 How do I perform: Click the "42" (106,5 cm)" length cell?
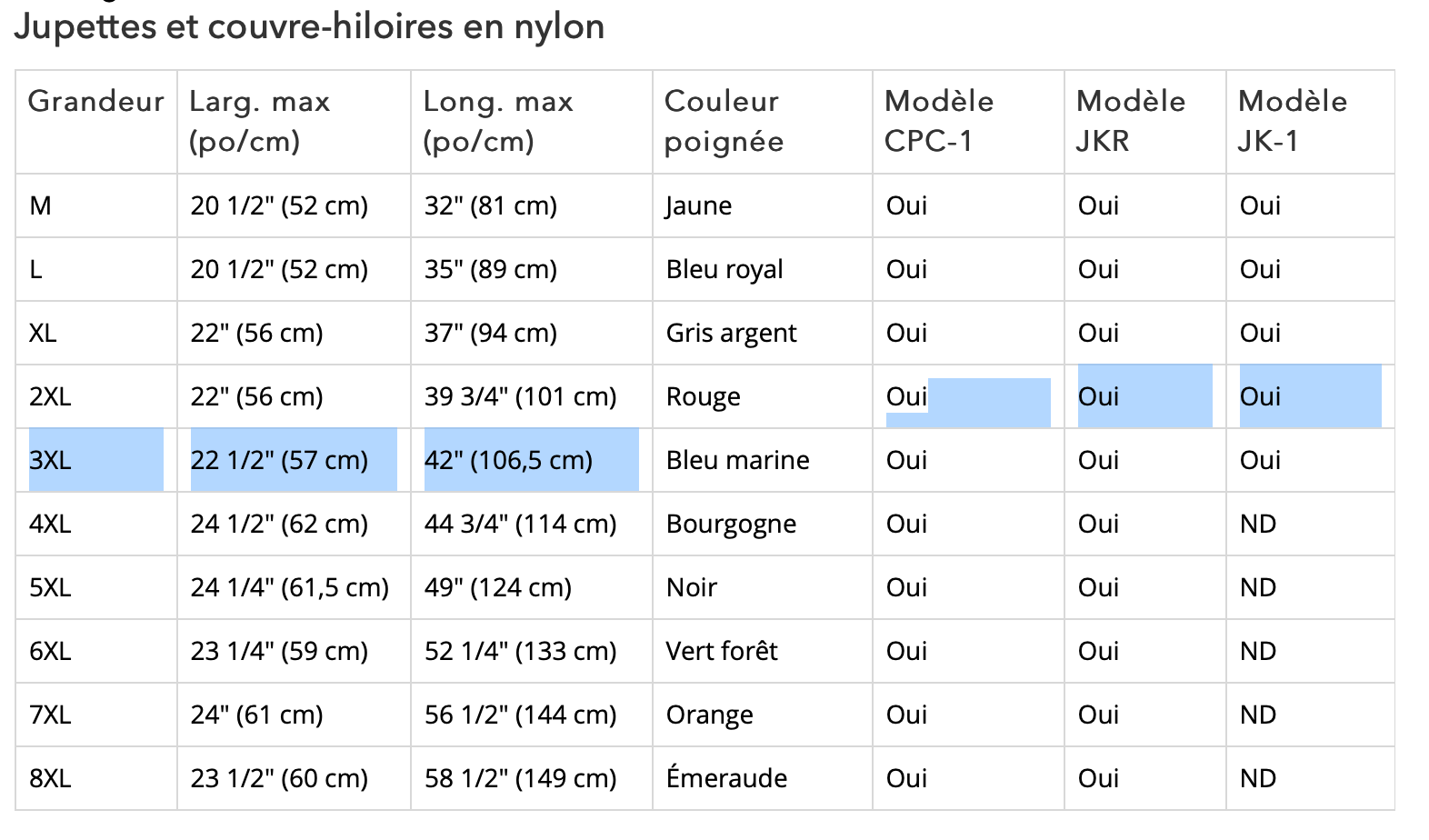pyautogui.click(x=508, y=460)
